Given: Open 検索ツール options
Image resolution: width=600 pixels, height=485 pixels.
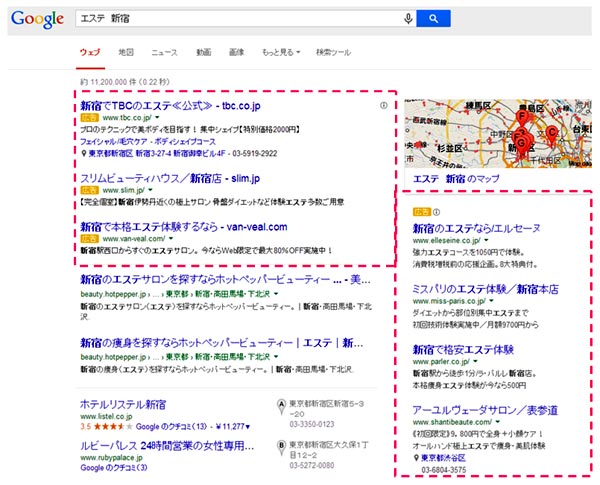Looking at the screenshot, I should coord(333,52).
